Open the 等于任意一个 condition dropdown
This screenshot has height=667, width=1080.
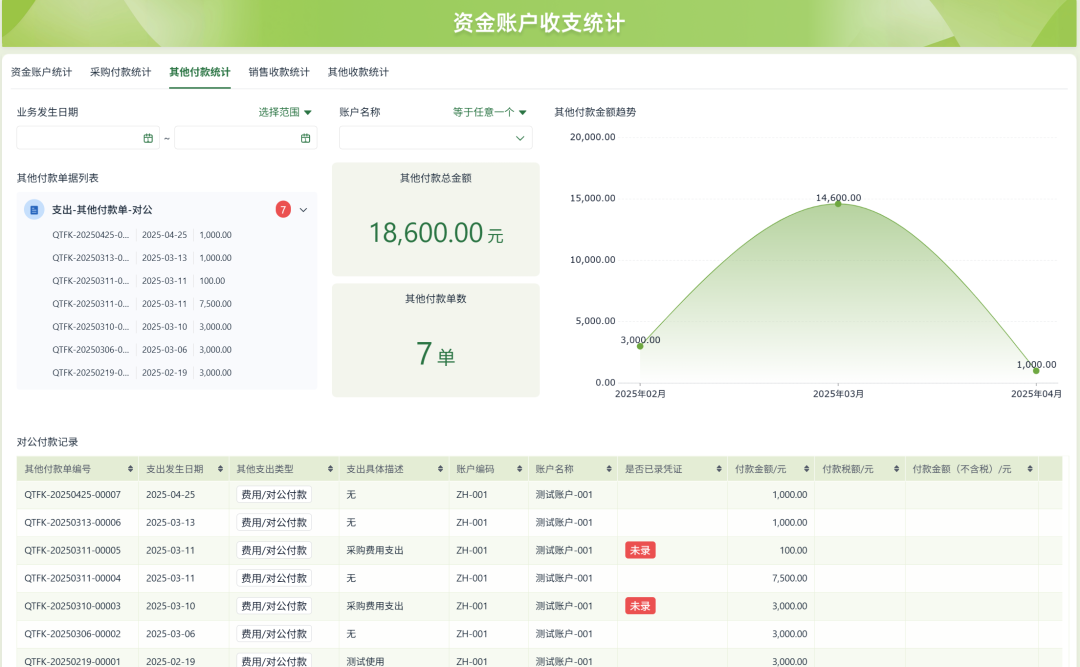(x=489, y=112)
